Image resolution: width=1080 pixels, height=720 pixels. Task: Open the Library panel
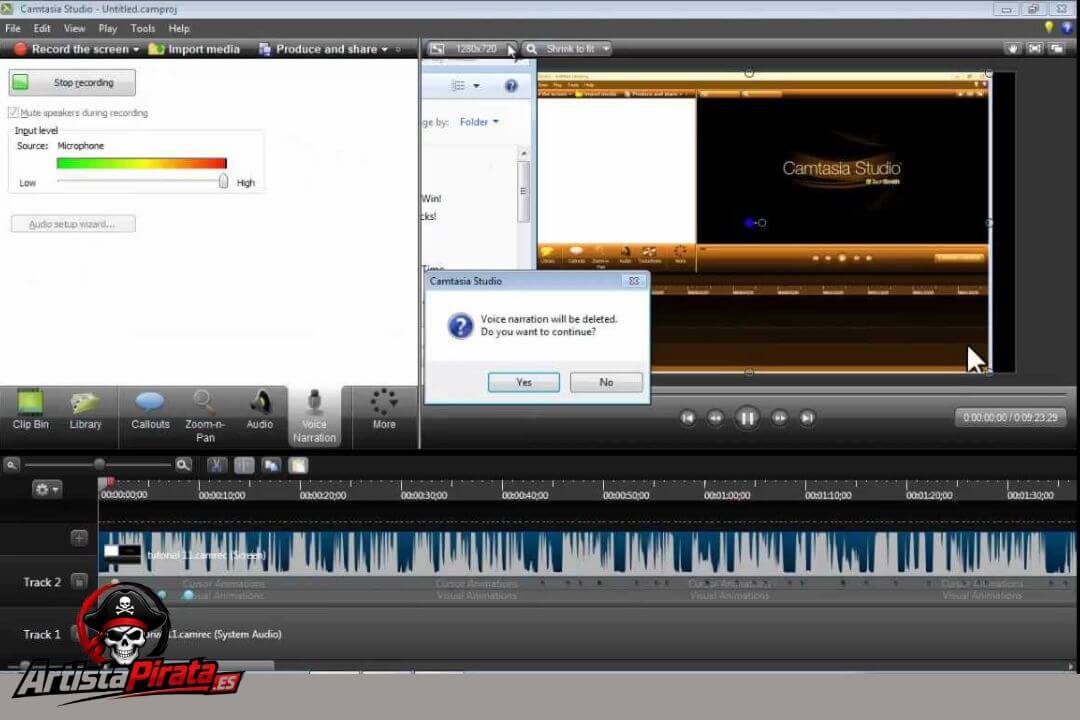coord(85,411)
